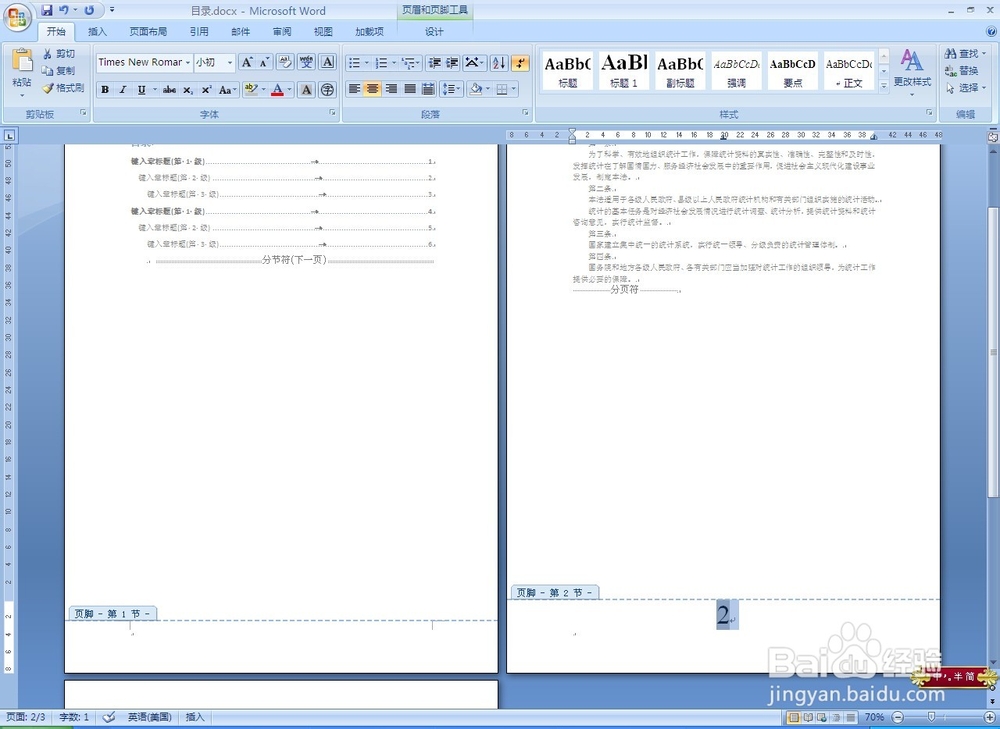Click the Superscript icon
Viewport: 1000px width, 729px height.
point(206,90)
